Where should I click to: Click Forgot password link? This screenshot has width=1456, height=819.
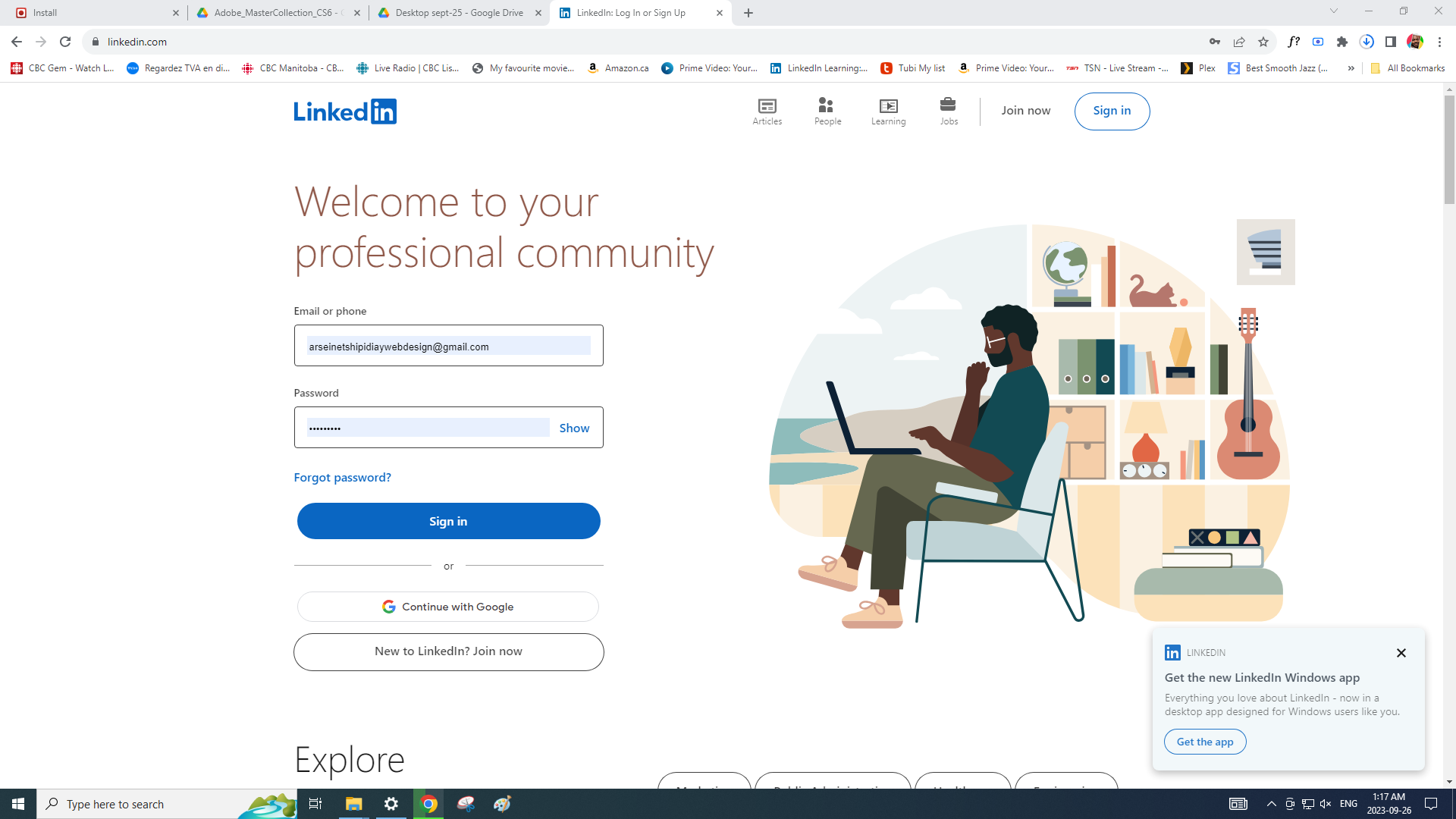click(x=342, y=477)
